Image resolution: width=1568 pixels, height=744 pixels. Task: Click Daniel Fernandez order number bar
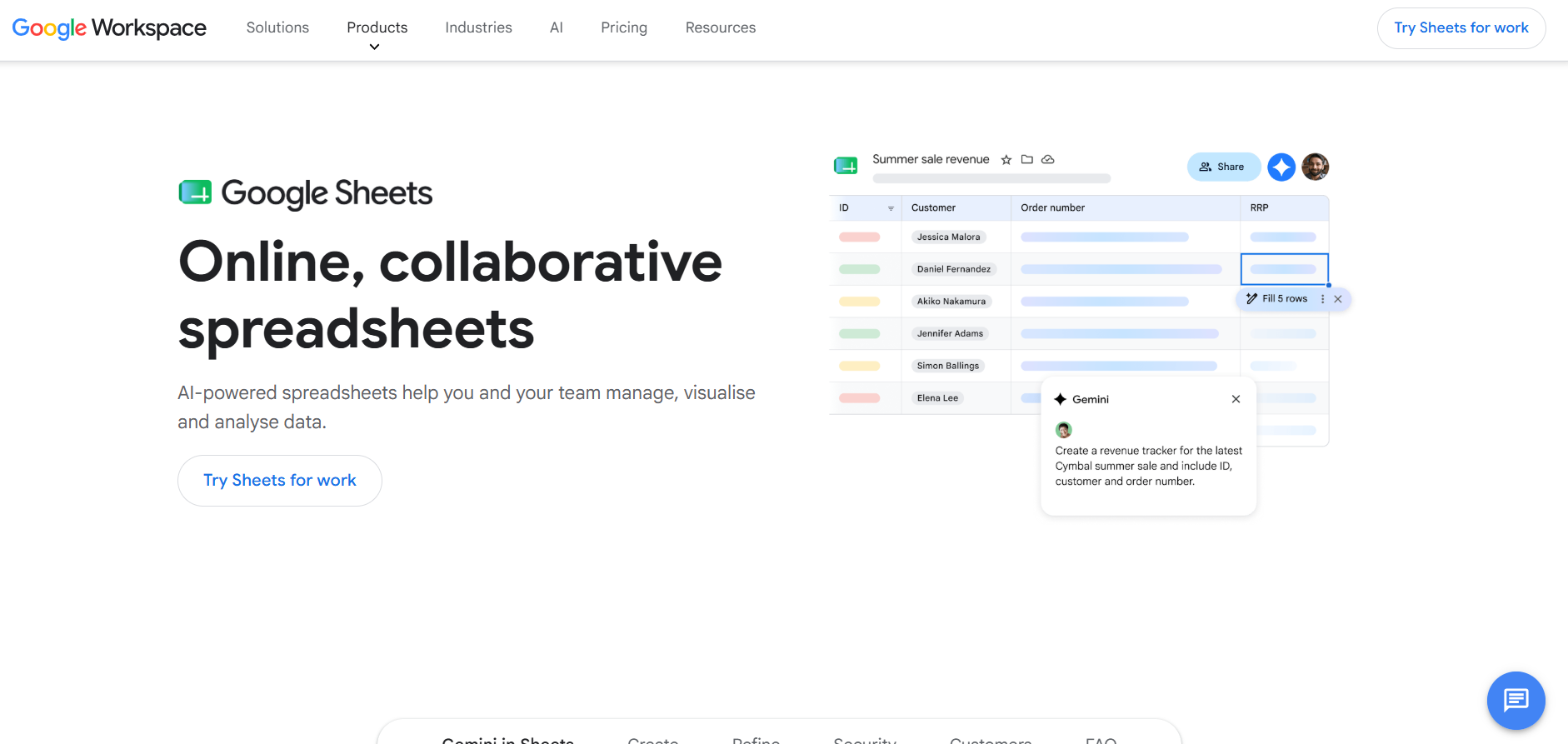1121,269
